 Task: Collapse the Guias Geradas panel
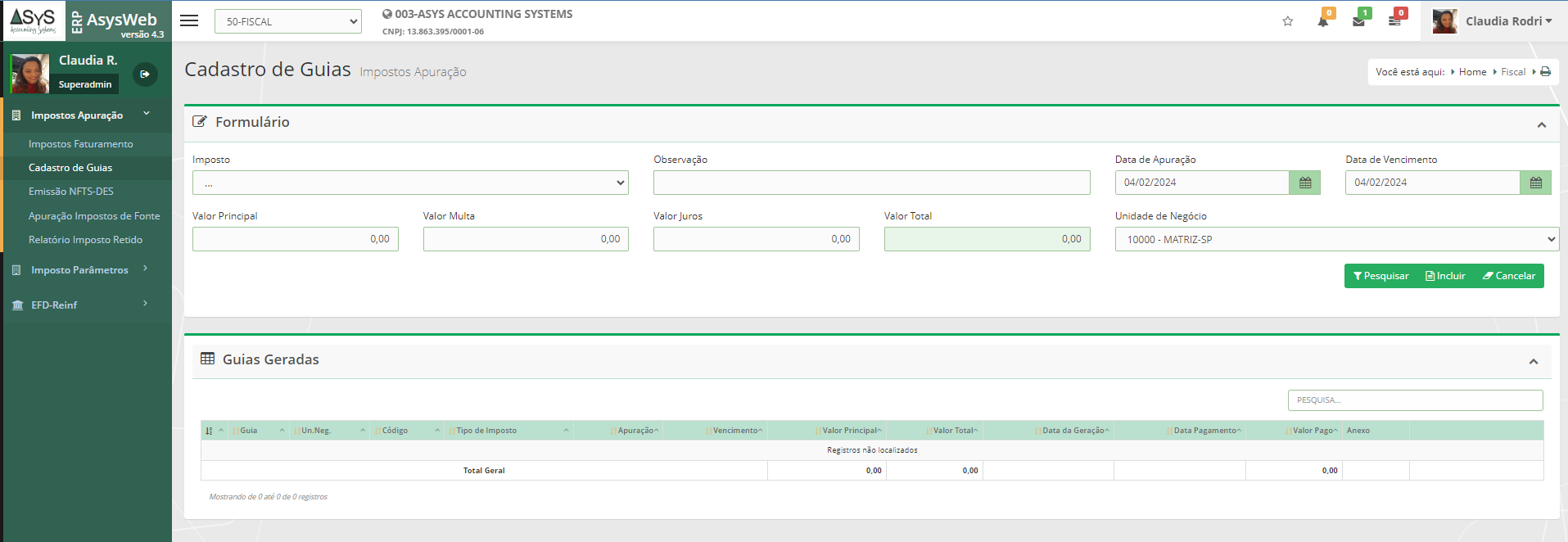click(1534, 361)
